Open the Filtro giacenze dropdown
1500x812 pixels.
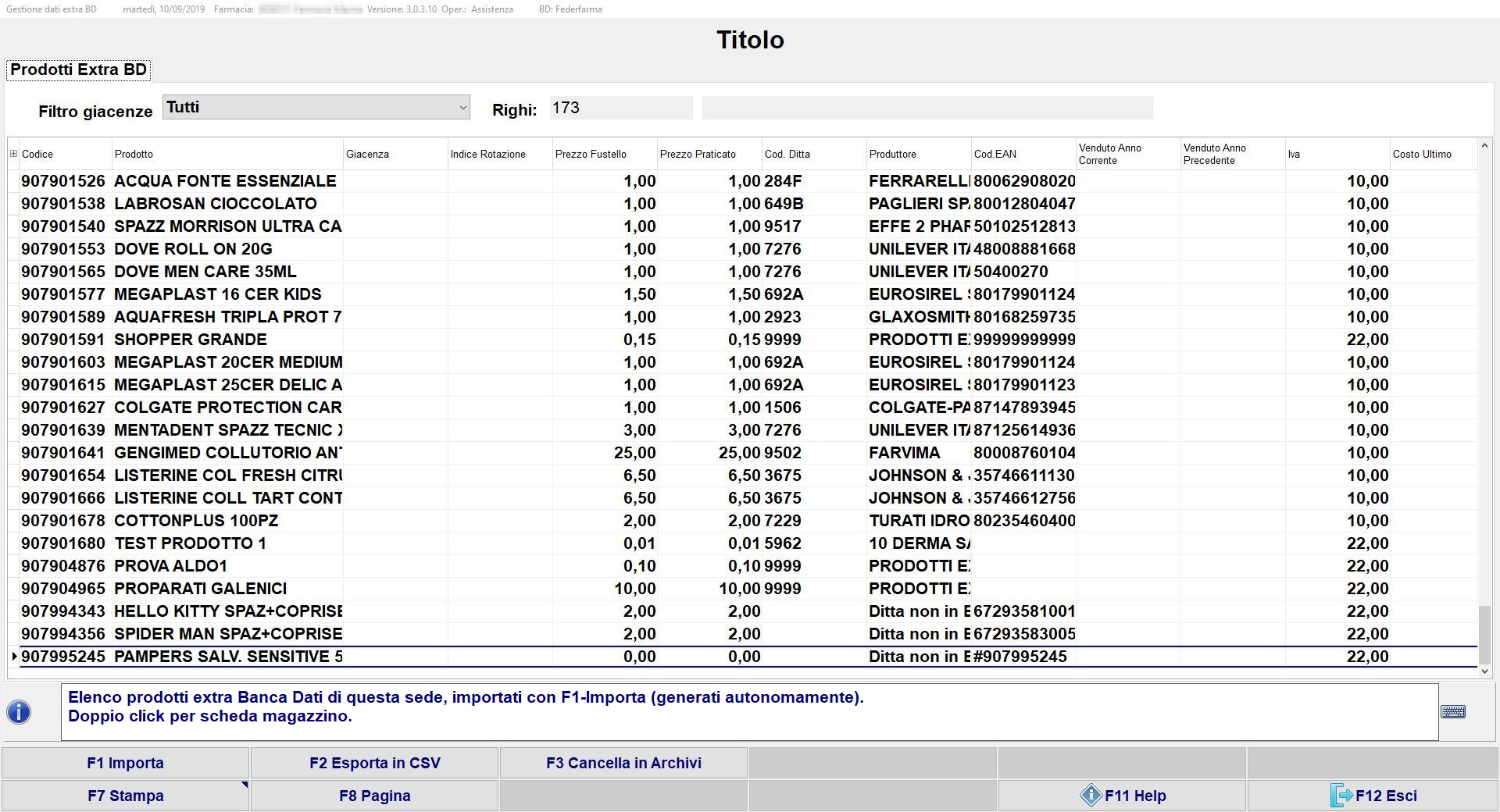462,108
